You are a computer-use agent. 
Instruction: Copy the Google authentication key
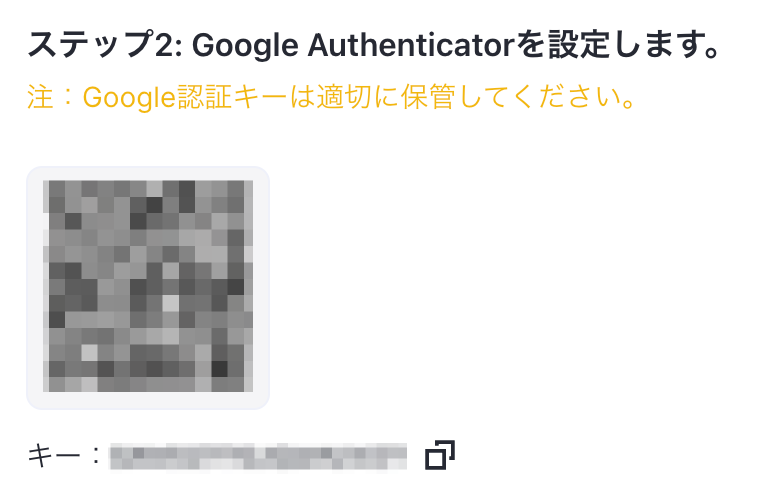pyautogui.click(x=440, y=455)
